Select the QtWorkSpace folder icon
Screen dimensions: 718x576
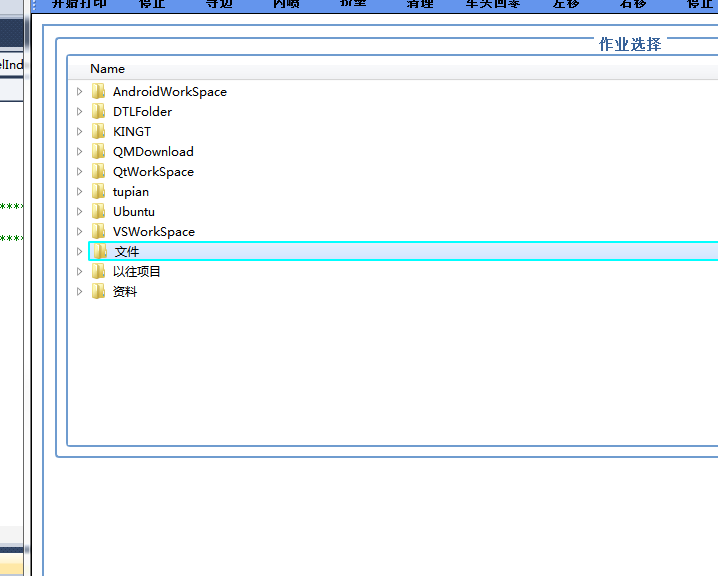[98, 171]
